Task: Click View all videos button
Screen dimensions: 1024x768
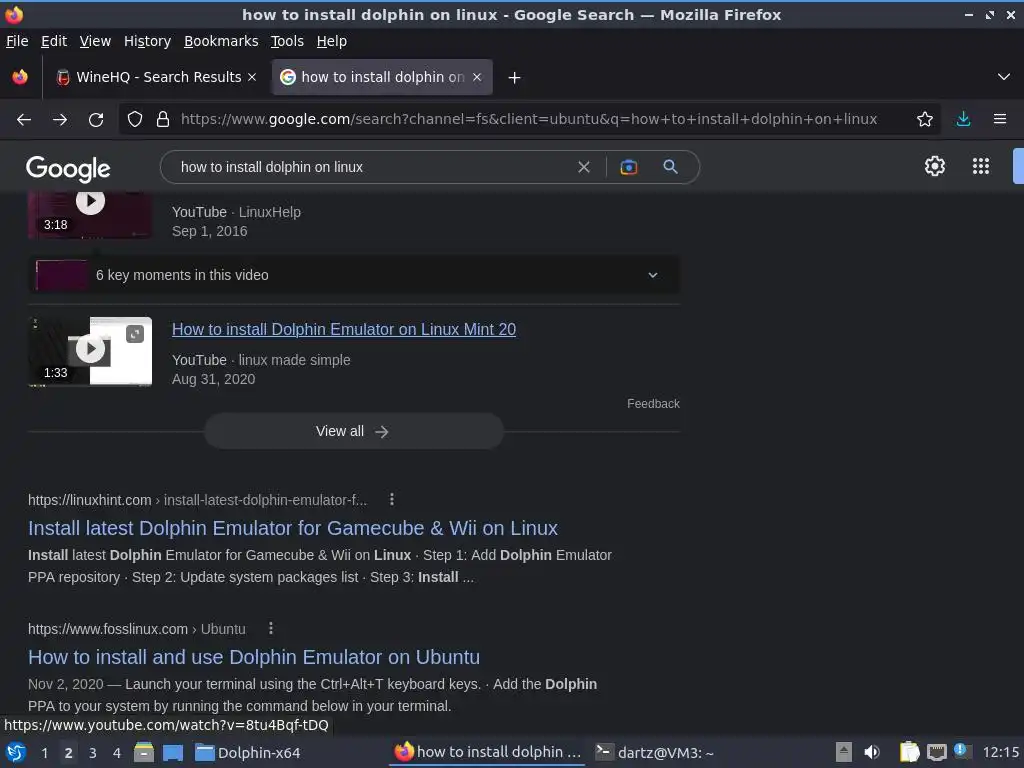Action: click(354, 431)
